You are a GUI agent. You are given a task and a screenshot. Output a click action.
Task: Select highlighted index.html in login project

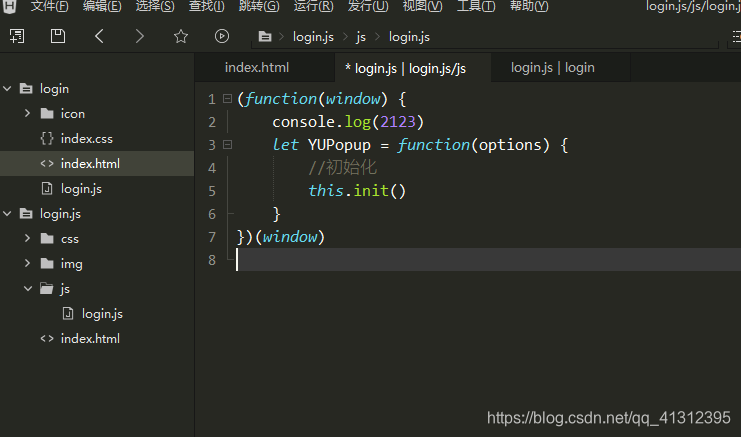pyautogui.click(x=97, y=163)
